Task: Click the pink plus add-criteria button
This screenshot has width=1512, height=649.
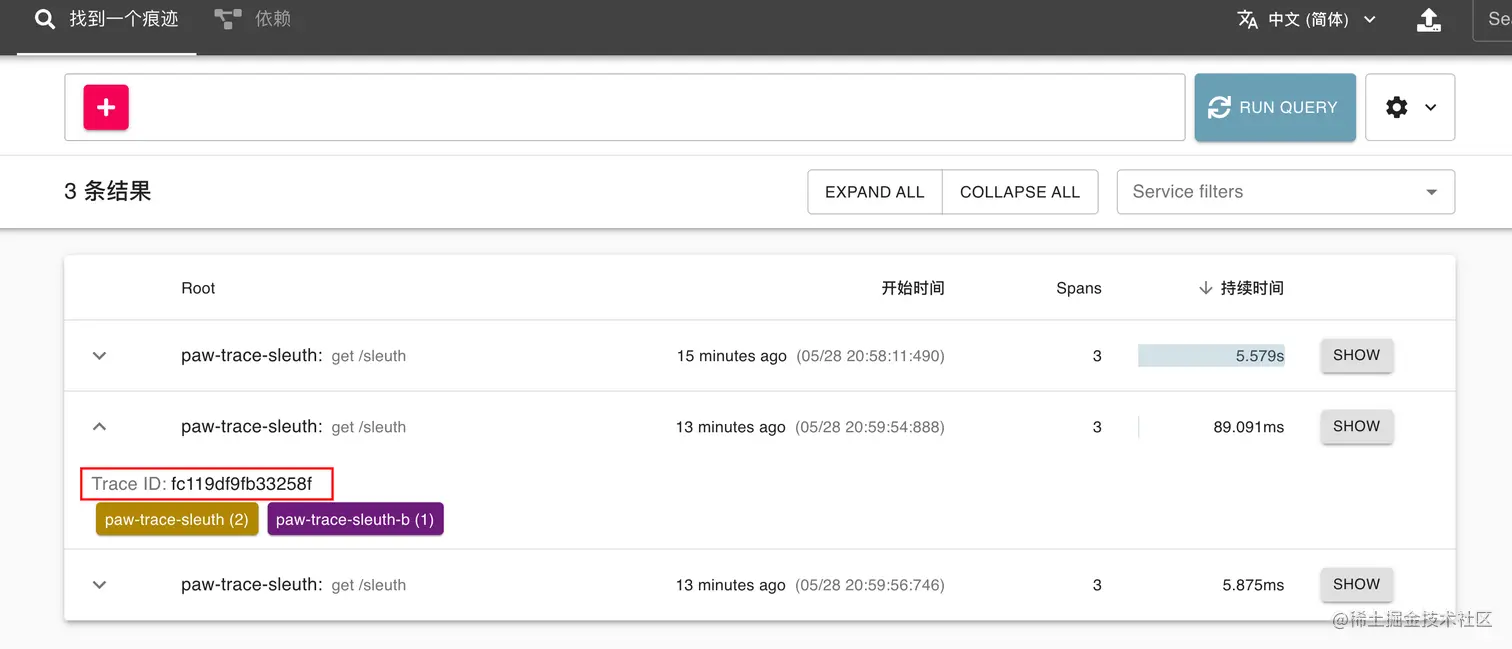Action: click(106, 107)
